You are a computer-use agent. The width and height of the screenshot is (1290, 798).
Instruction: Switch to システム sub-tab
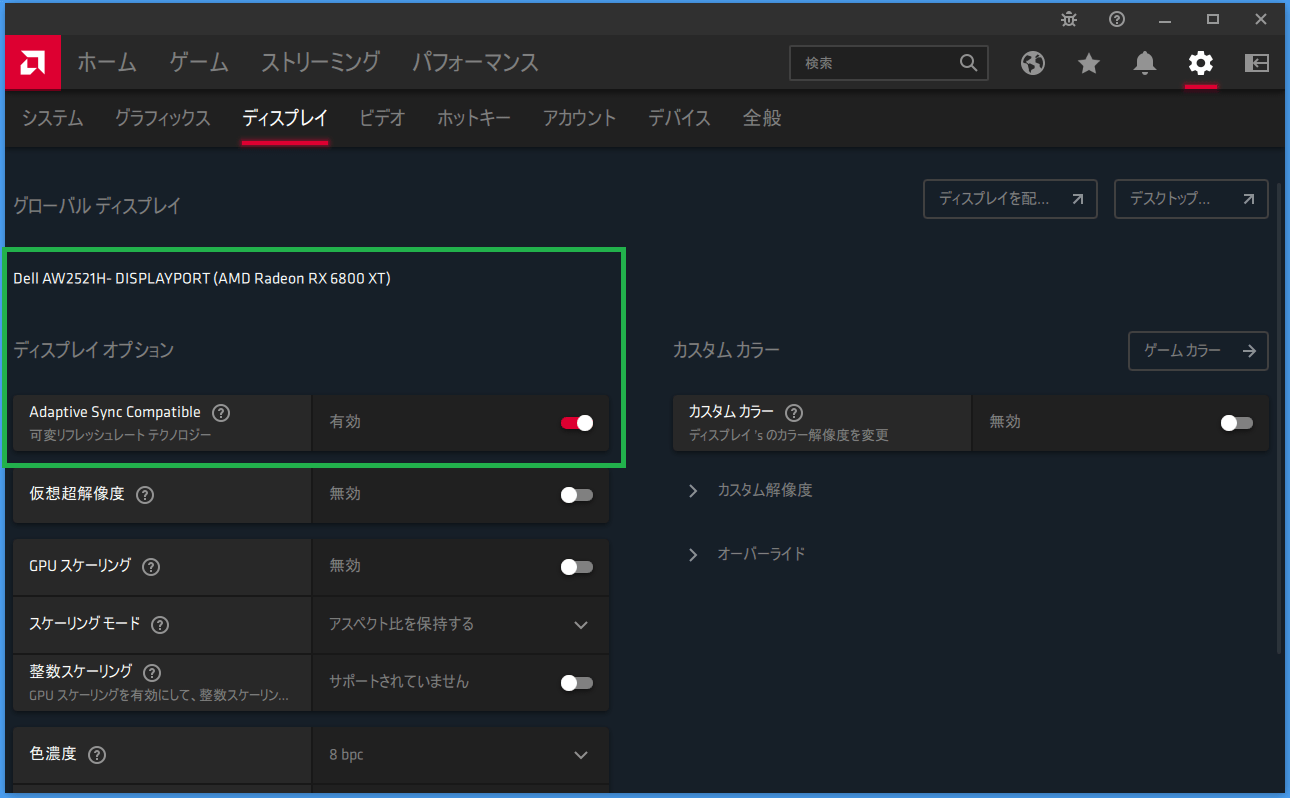(x=53, y=118)
